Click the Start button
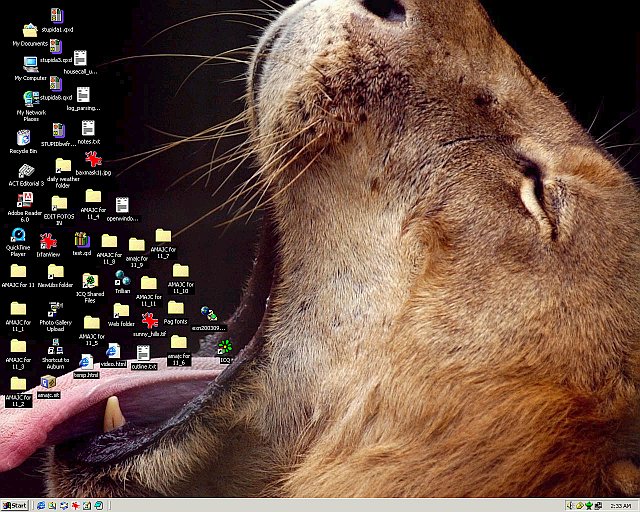The image size is (640, 512). pos(15,505)
